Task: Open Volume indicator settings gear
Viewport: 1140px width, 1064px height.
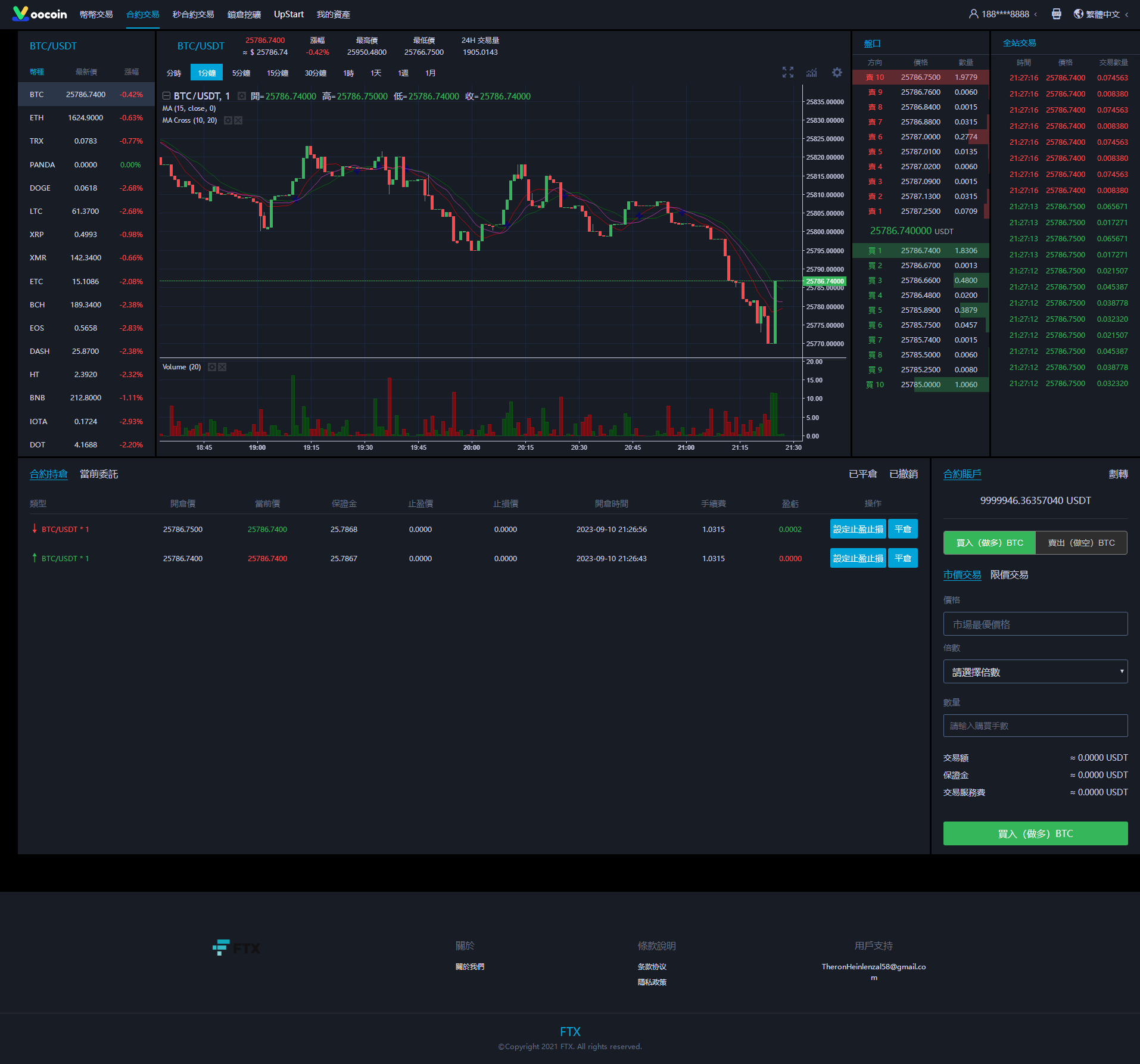Action: (x=212, y=367)
